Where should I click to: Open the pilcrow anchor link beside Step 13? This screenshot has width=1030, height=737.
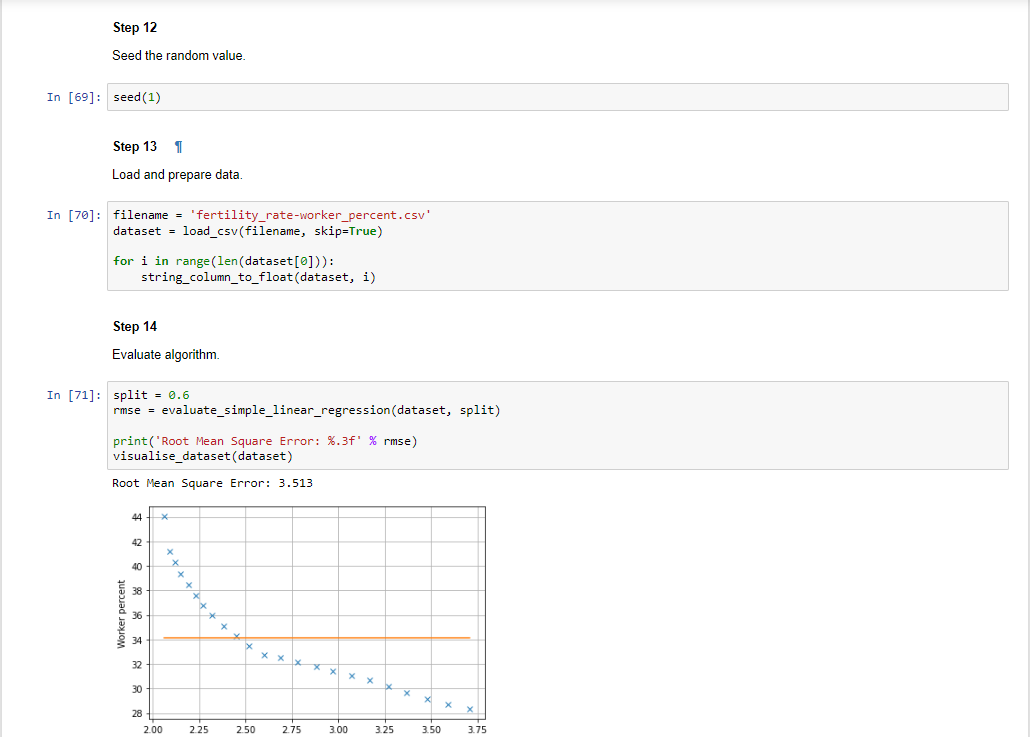[x=176, y=146]
